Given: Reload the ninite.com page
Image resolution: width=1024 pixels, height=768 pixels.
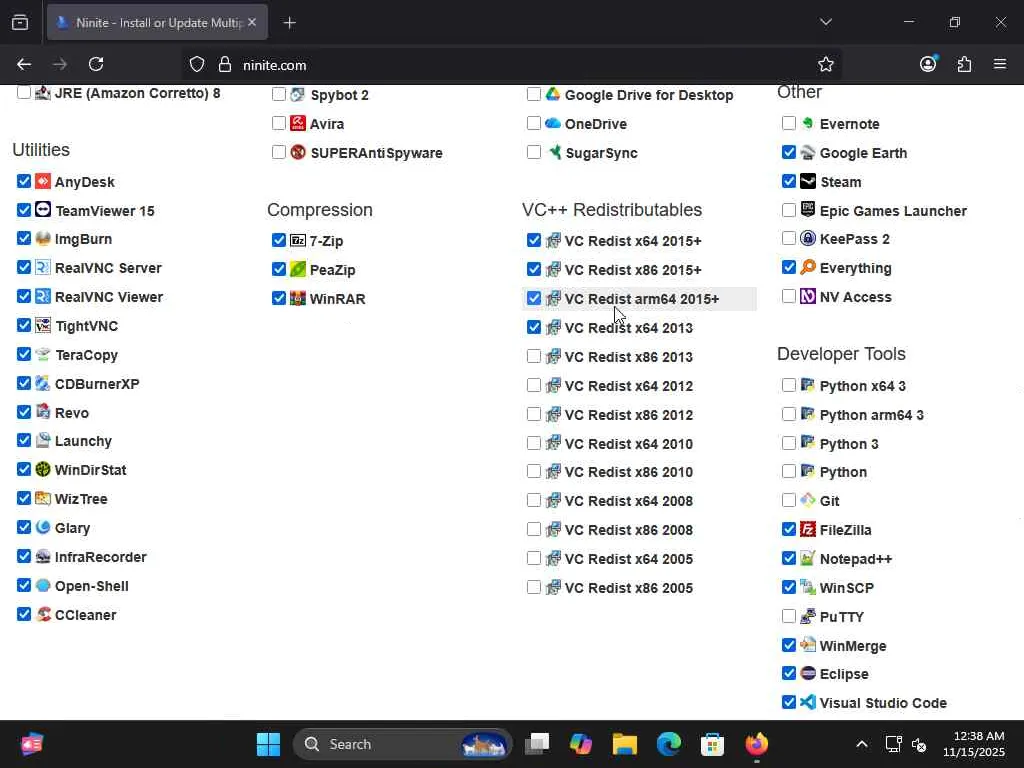Looking at the screenshot, I should (x=96, y=64).
